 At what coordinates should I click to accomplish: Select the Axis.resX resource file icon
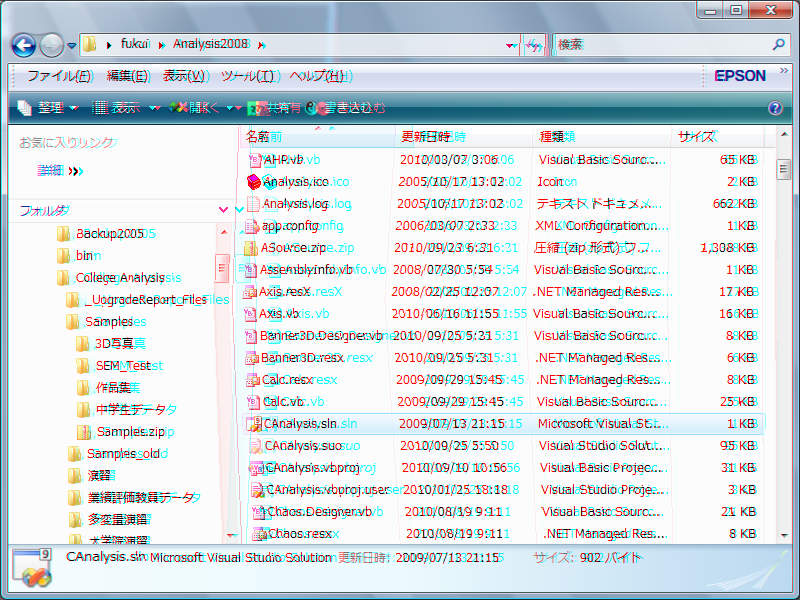pyautogui.click(x=250, y=292)
